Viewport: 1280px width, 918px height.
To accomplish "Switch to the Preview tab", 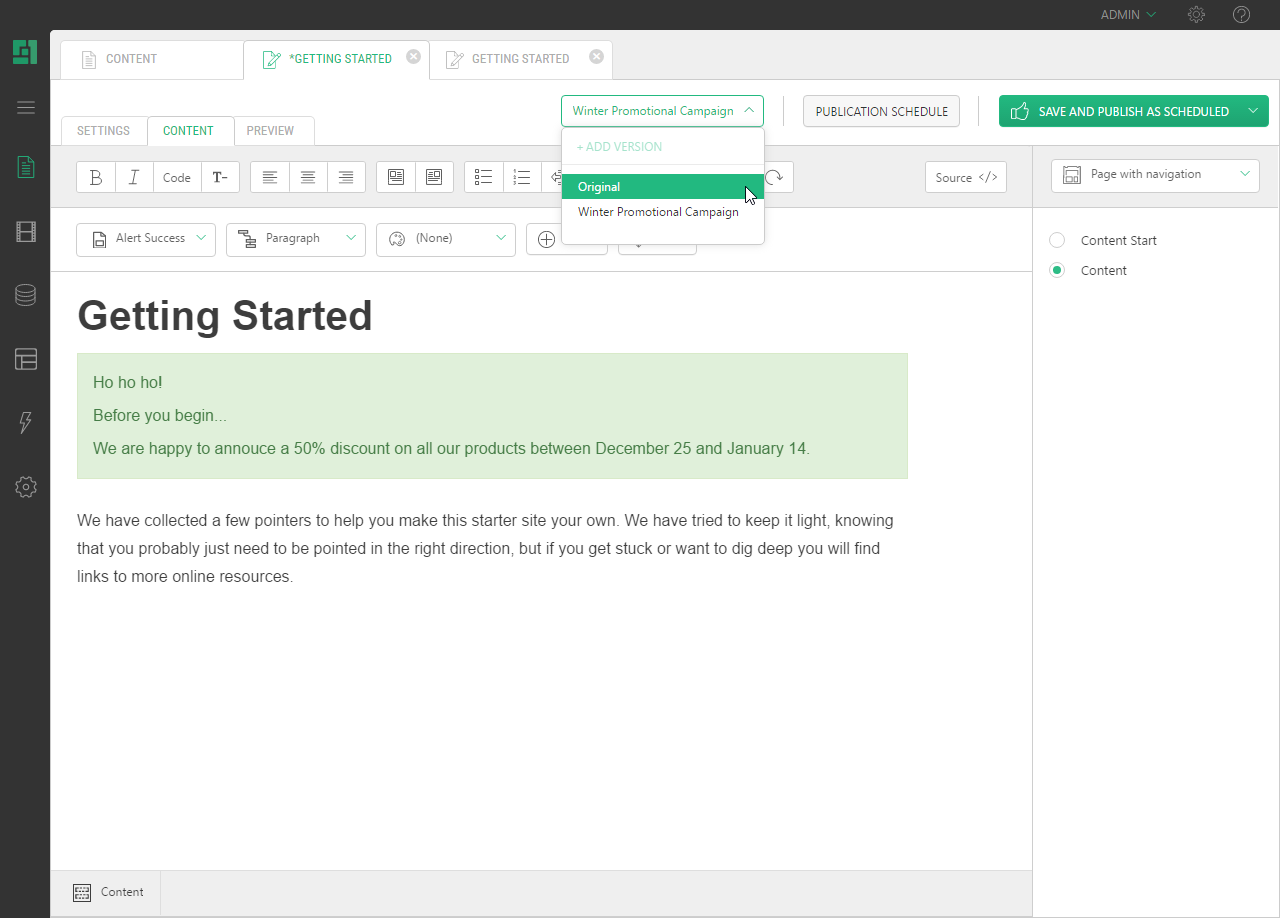I will 270,131.
